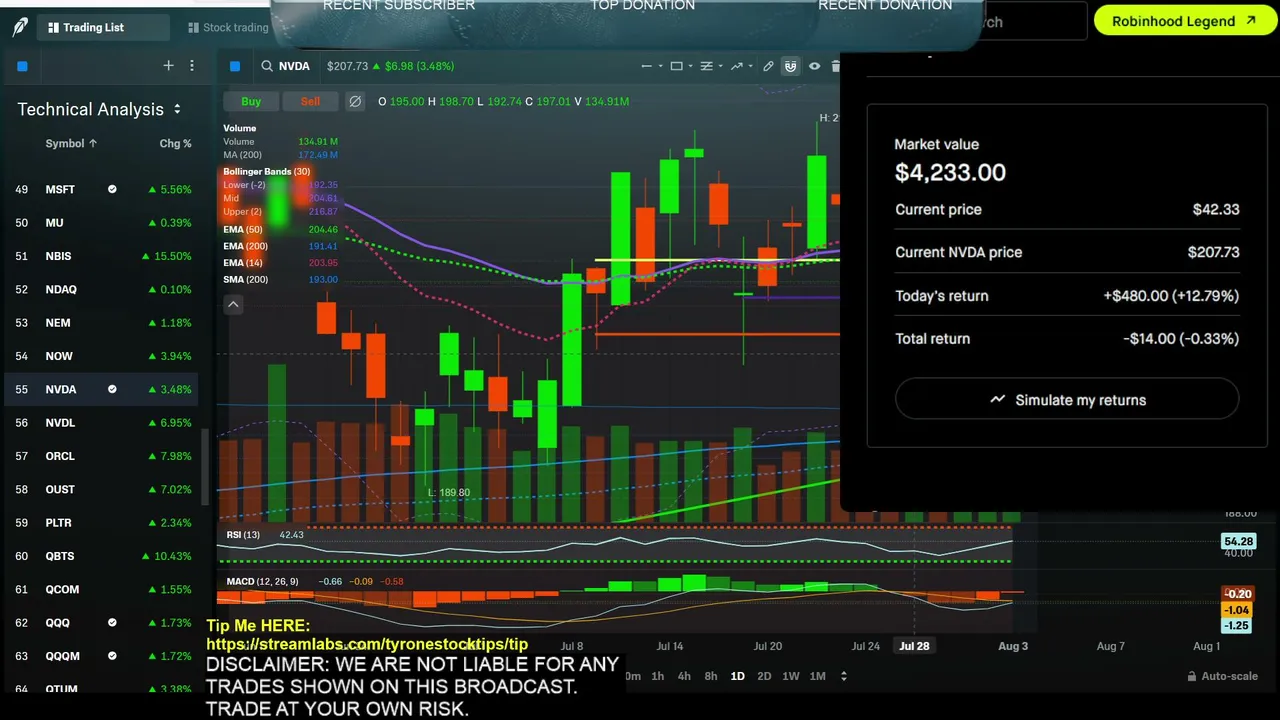Select the rectangle shape drawing tool
The width and height of the screenshot is (1280, 720).
pos(676,66)
